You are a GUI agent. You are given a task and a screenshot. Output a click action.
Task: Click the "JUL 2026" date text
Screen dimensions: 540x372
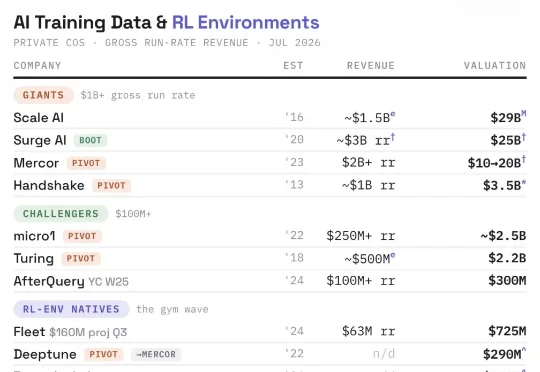click(x=294, y=43)
